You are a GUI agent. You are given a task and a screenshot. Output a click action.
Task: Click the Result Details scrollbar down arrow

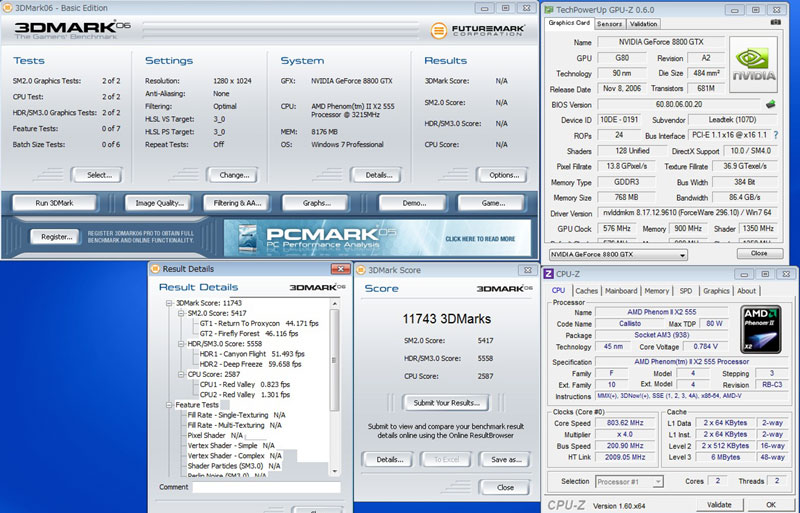[x=335, y=471]
